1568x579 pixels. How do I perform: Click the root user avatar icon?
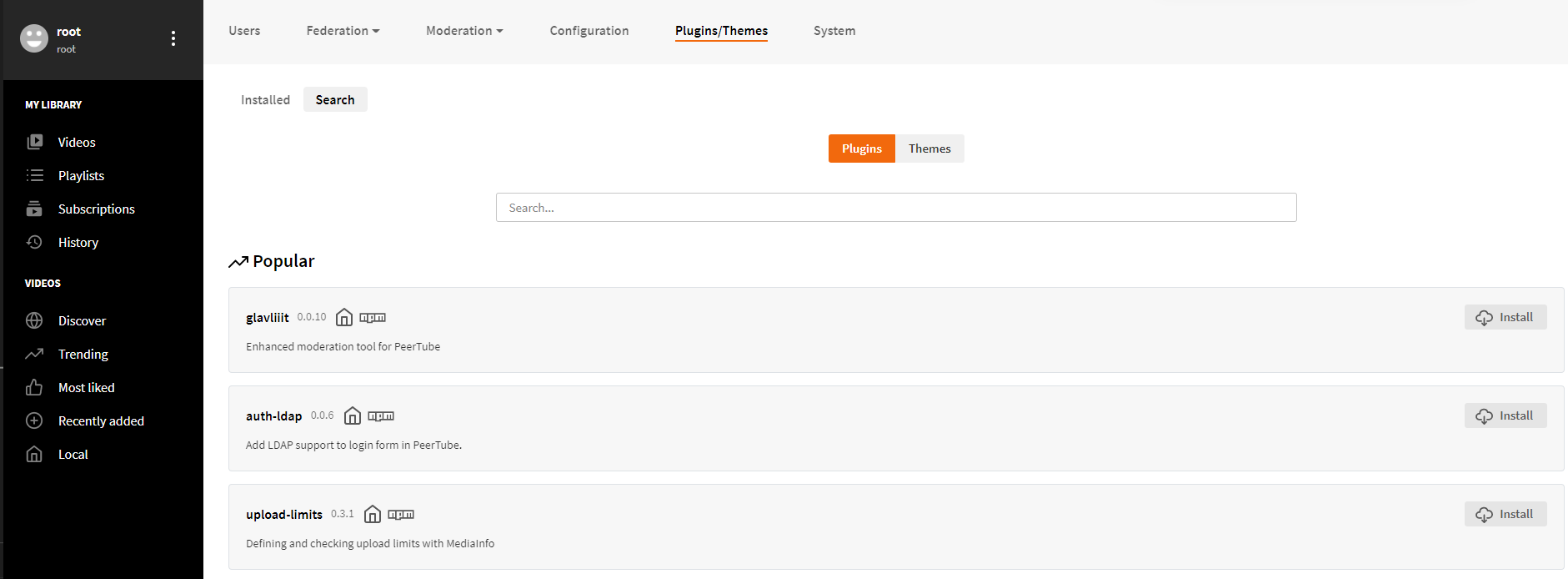tap(34, 38)
